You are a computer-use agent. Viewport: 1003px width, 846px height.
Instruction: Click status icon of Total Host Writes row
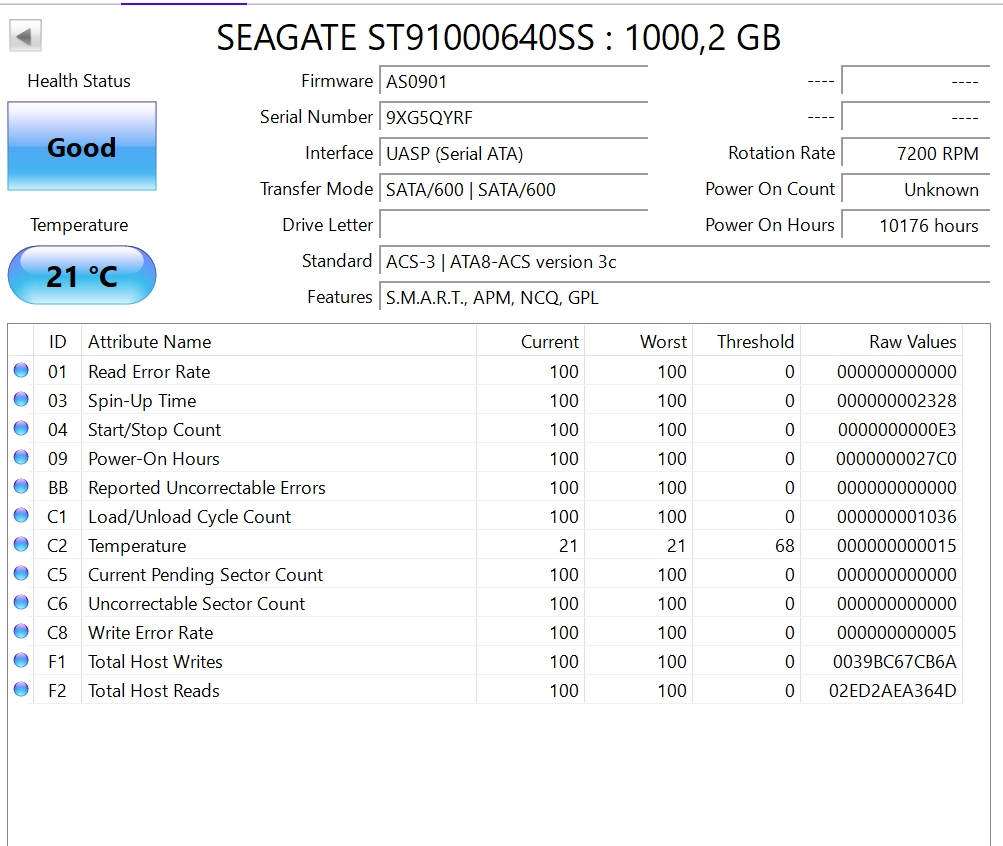click(x=21, y=661)
